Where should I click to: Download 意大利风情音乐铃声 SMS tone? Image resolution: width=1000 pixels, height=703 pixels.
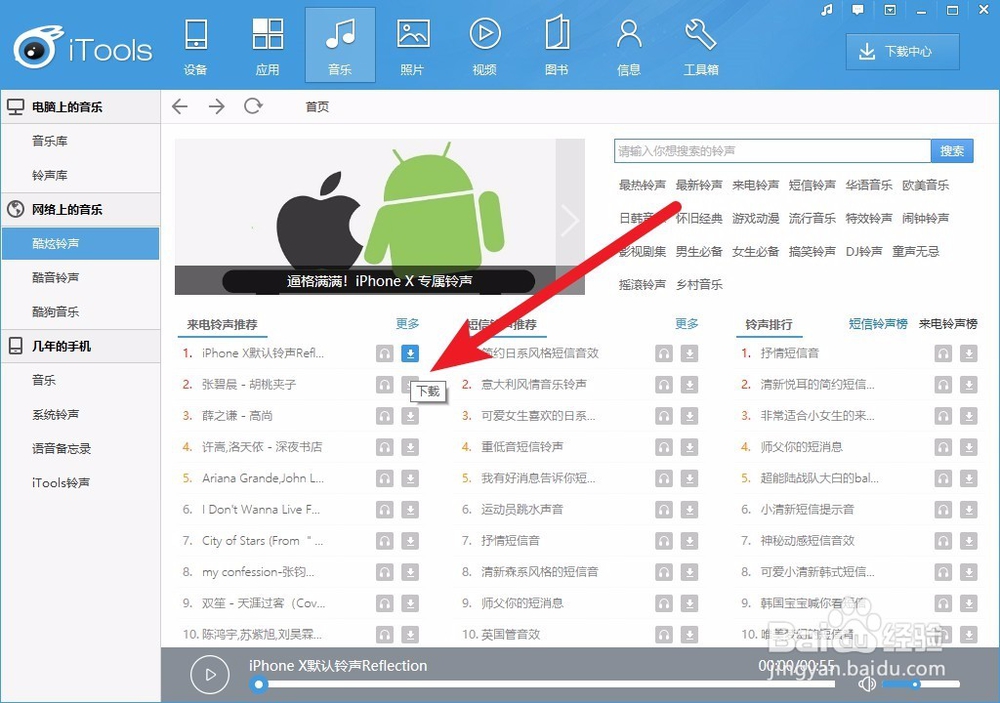(689, 384)
